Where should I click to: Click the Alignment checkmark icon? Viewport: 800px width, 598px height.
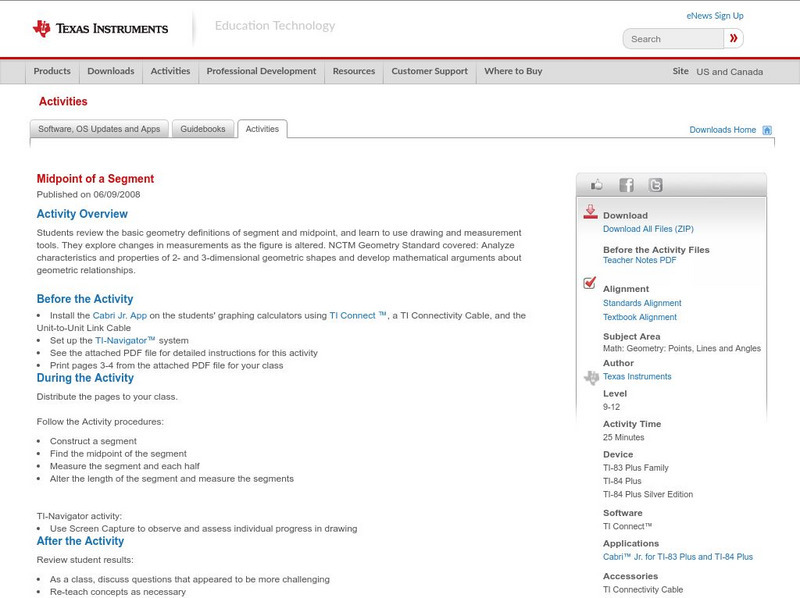click(590, 283)
